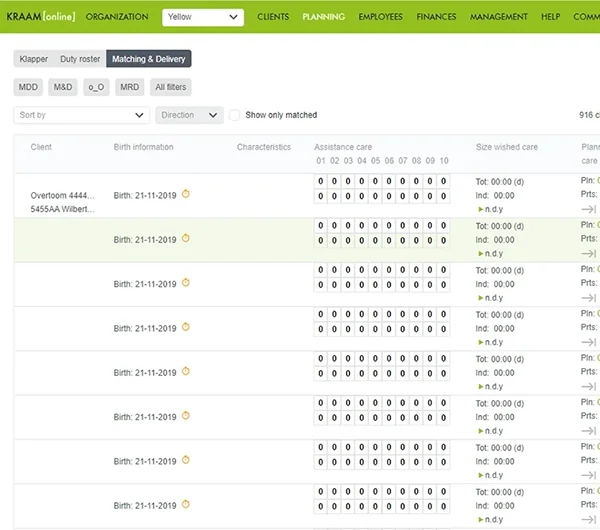
Task: Click the arrow-to-bar icon in the first row
Action: 589,209
